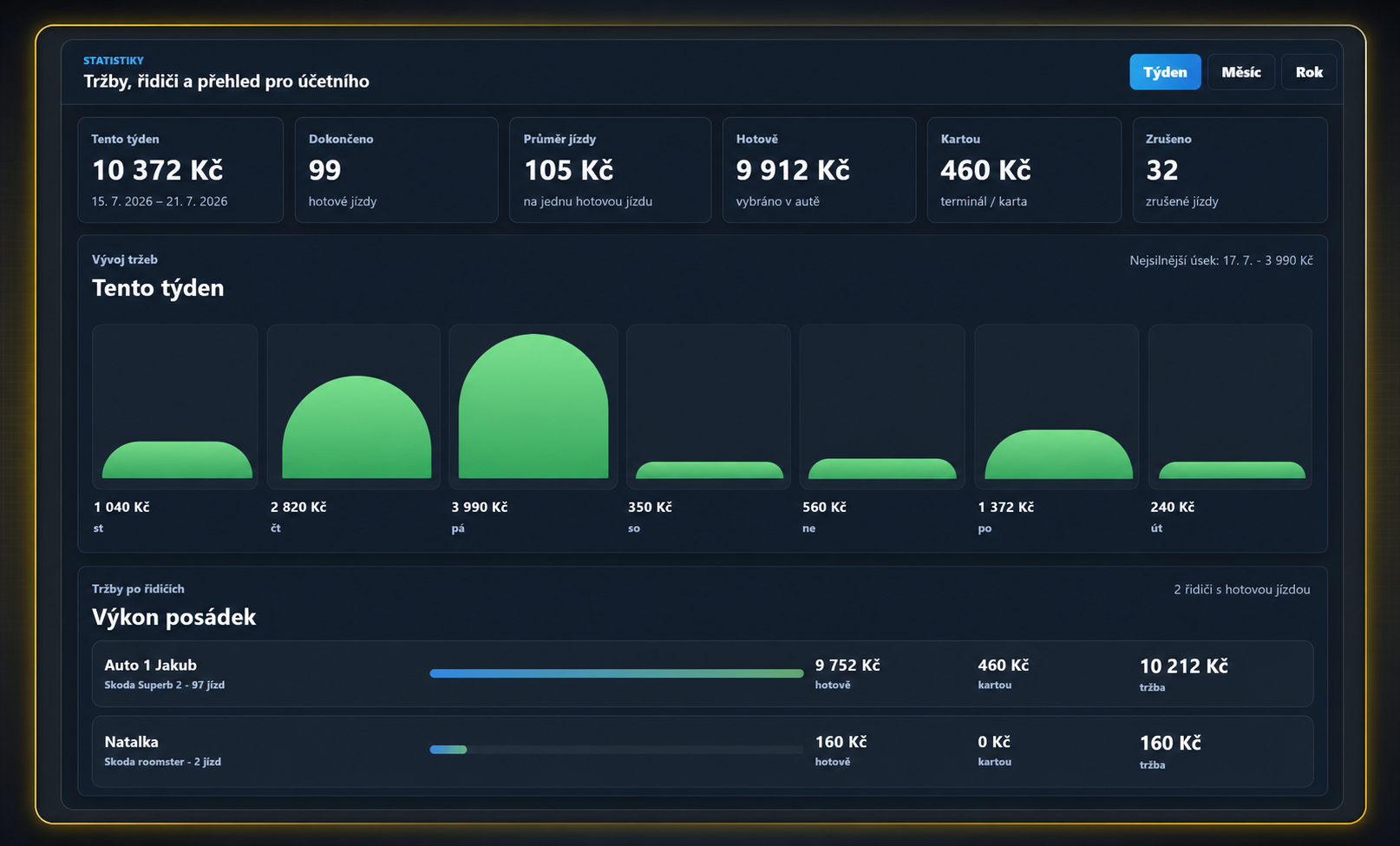The image size is (1400, 846).
Task: Open the Průměr jízdy 105 Kč card
Action: (610, 170)
